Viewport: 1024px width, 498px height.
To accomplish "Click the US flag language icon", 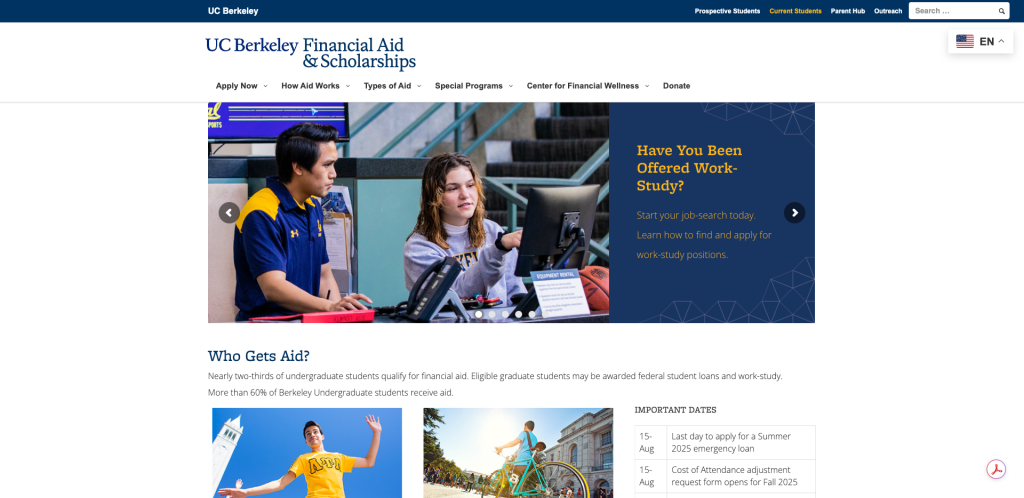I will [x=964, y=41].
